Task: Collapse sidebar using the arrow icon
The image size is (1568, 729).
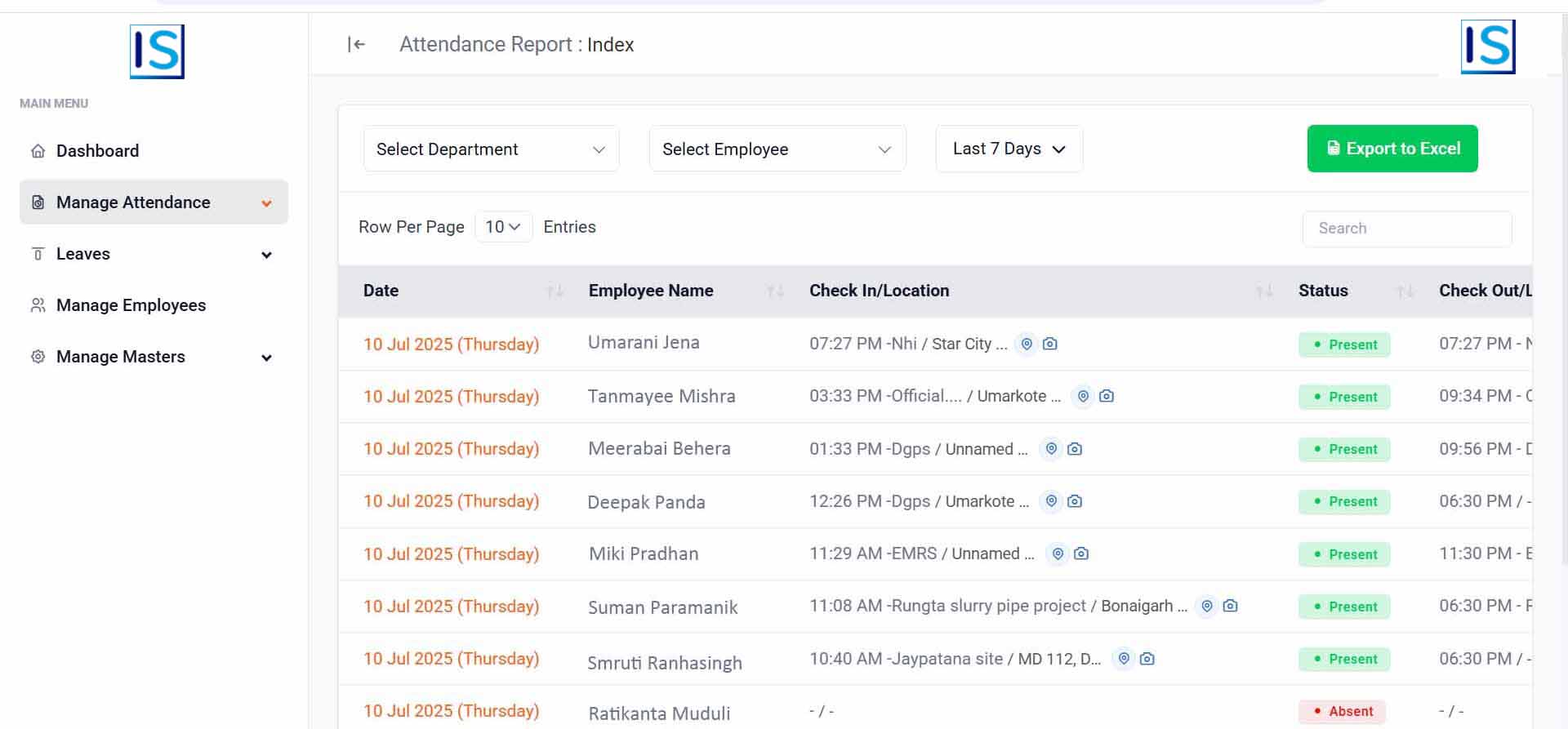Action: coord(356,45)
